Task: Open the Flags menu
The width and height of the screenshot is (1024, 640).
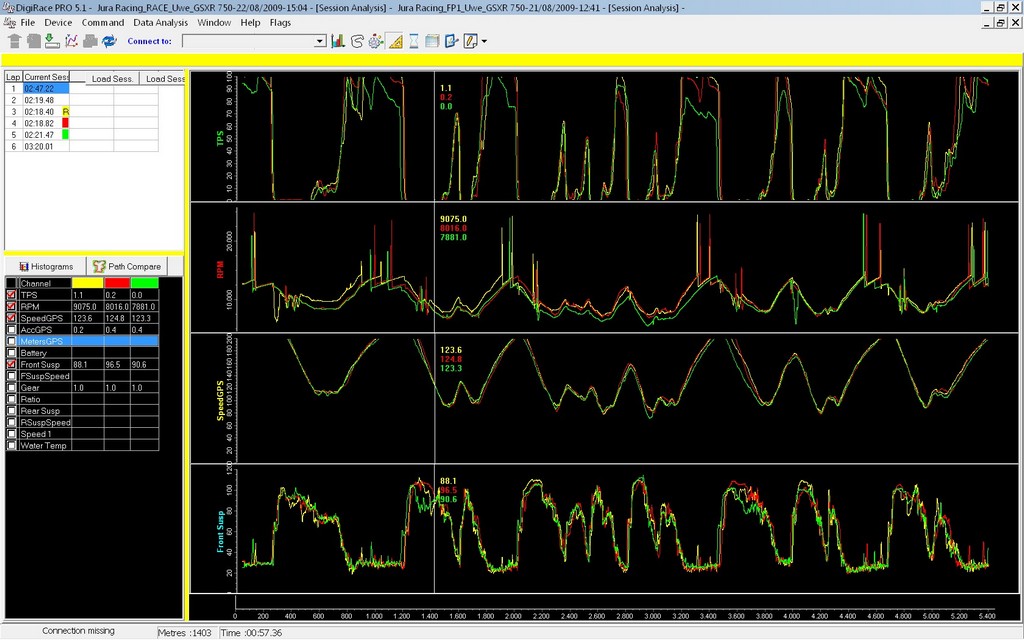Action: tap(280, 22)
